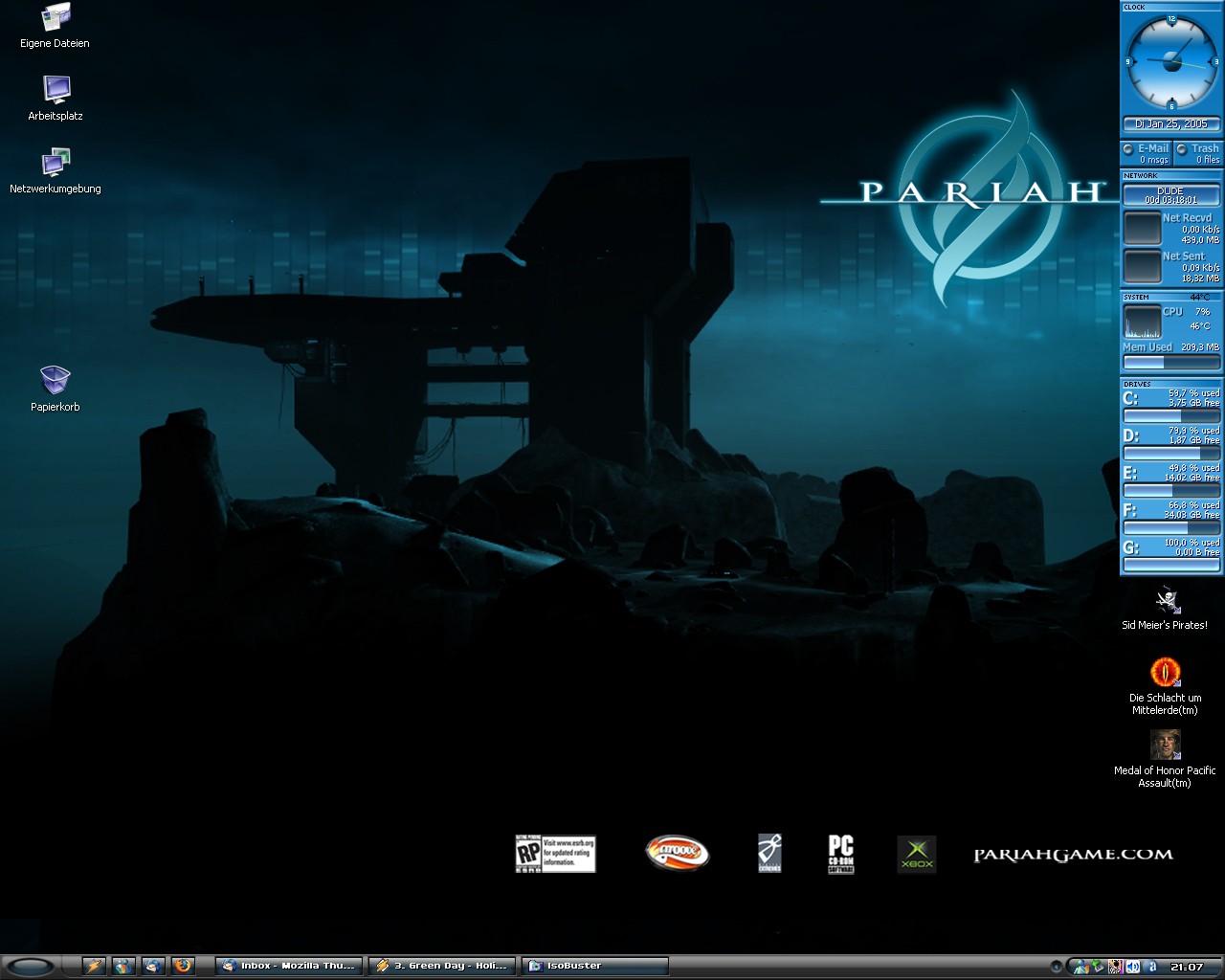Screen dimensions: 1225x980
Task: Click the 'Net Sent' label
Action: pyautogui.click(x=1184, y=256)
